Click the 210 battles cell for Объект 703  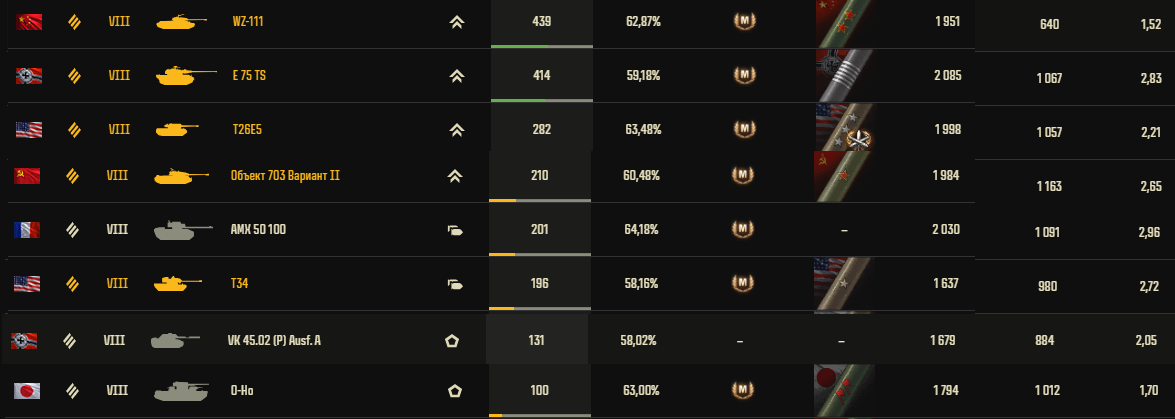point(540,176)
